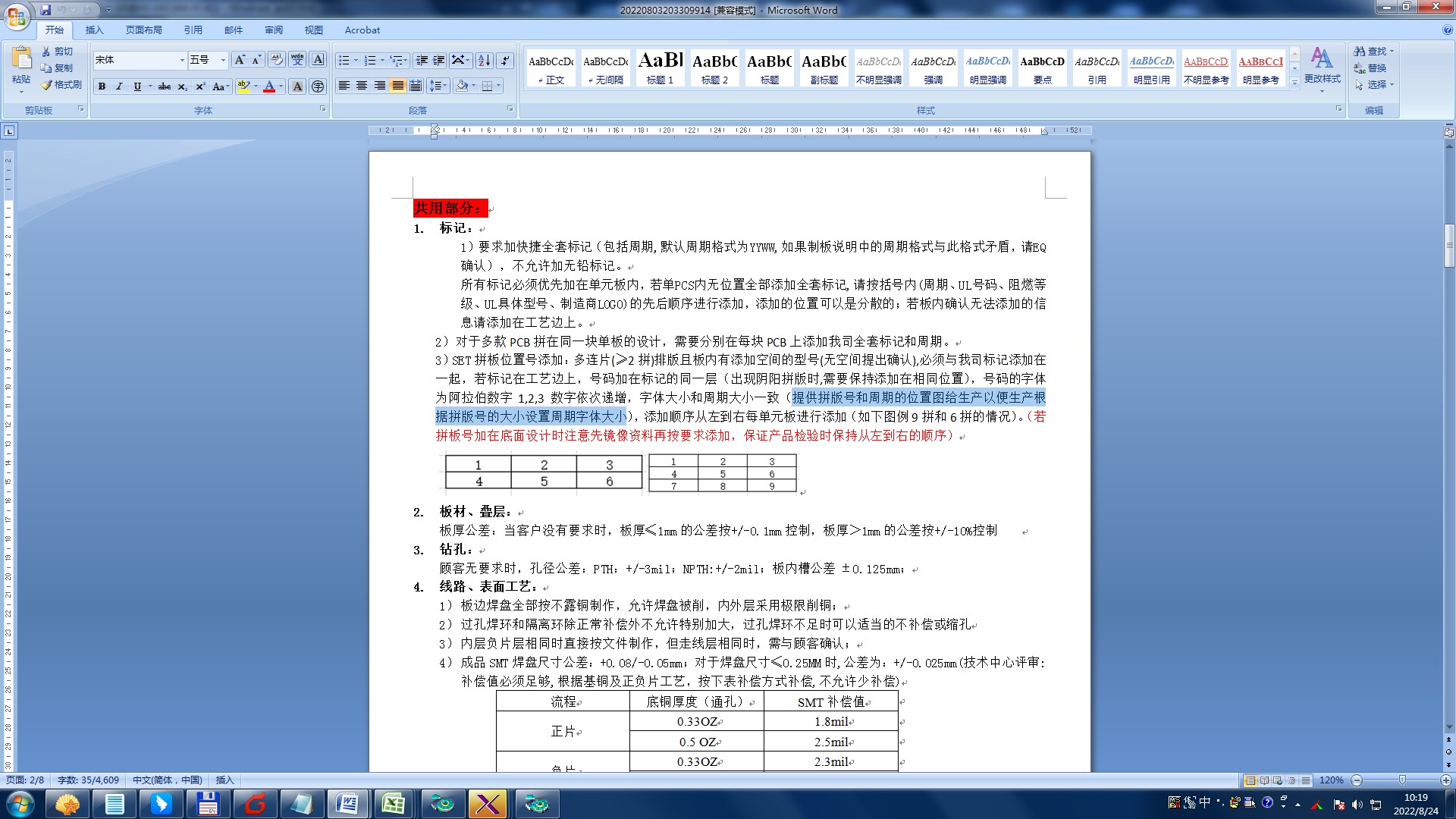Toggle Bold formatting button
Screen dimensions: 1456x819
[x=102, y=86]
